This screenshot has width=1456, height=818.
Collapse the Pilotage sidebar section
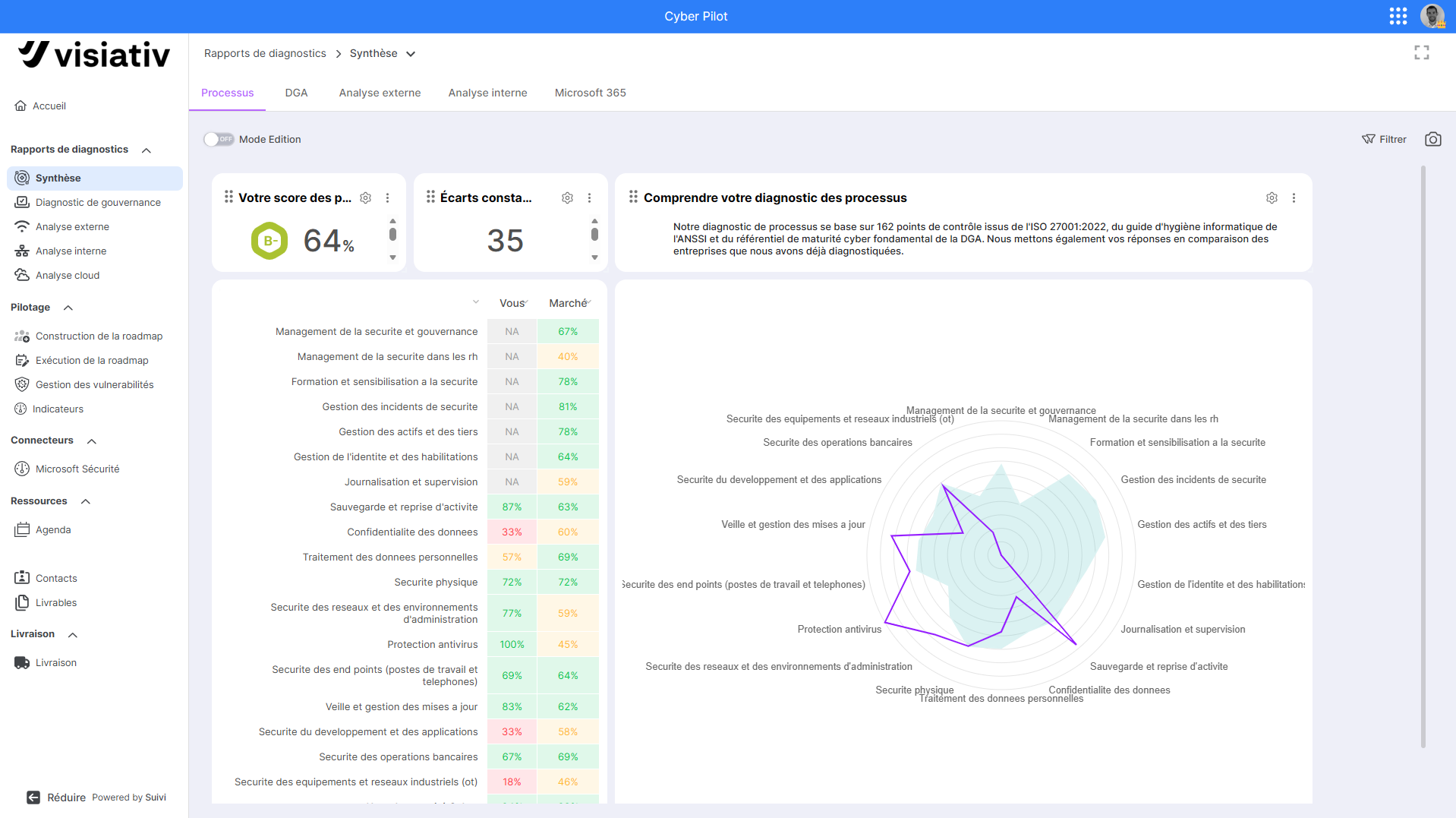(68, 308)
